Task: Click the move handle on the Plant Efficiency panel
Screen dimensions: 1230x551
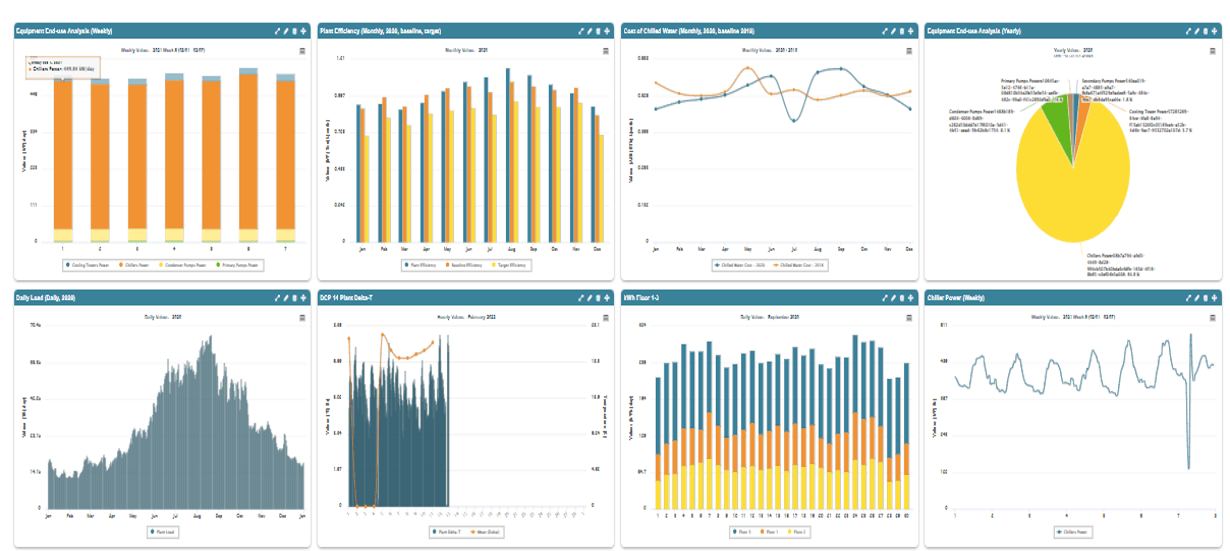Action: [x=607, y=30]
